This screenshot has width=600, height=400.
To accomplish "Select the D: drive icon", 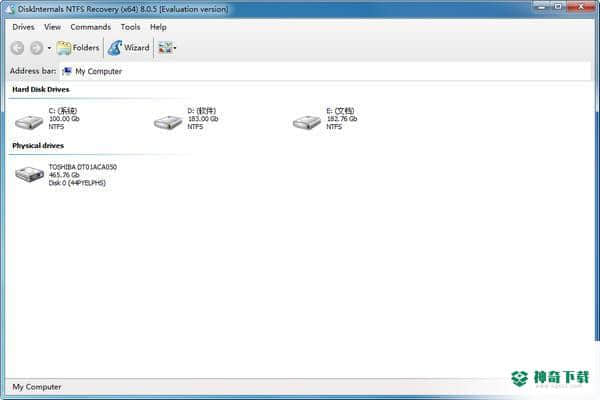I will pos(168,122).
